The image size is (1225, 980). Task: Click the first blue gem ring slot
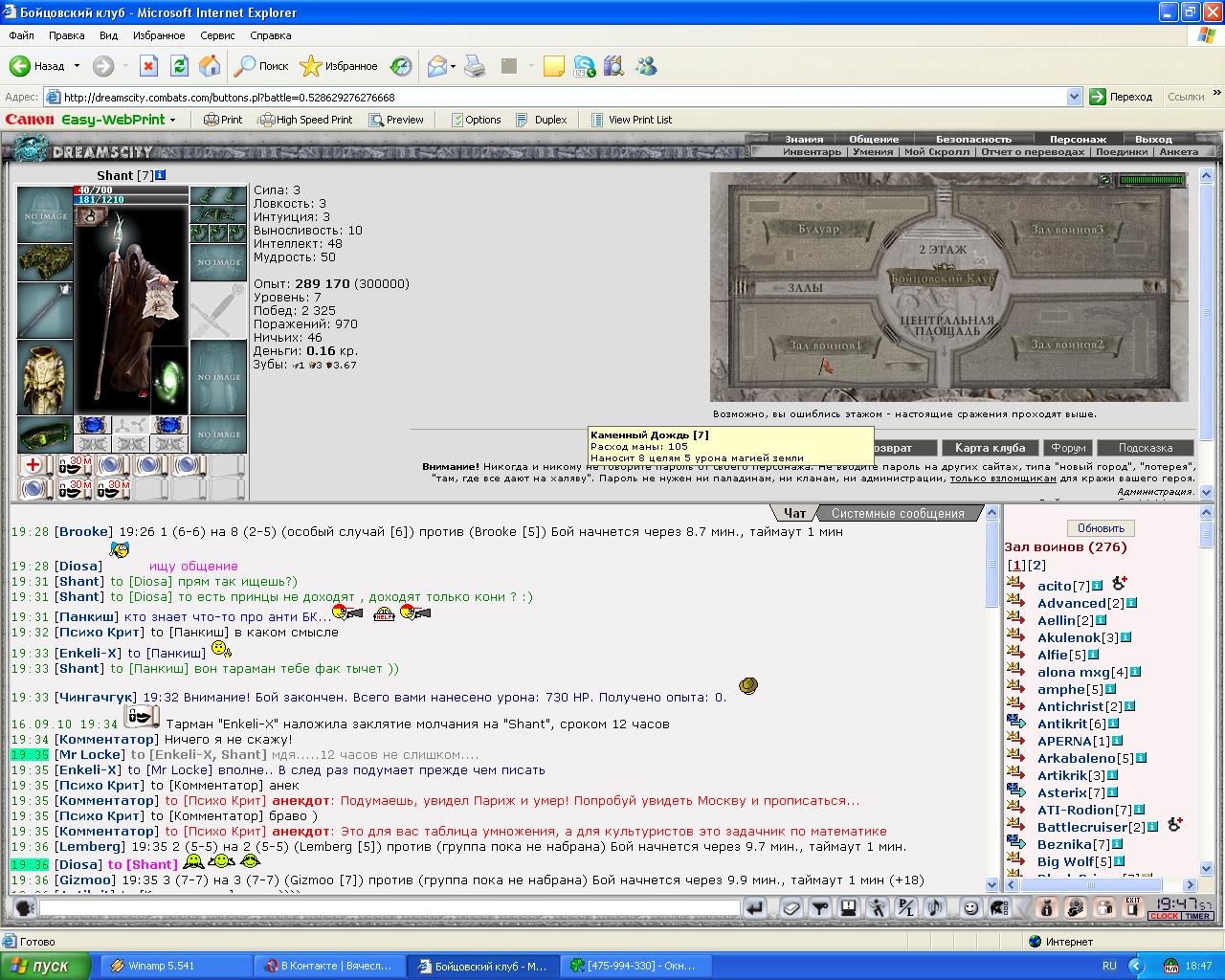coord(93,425)
